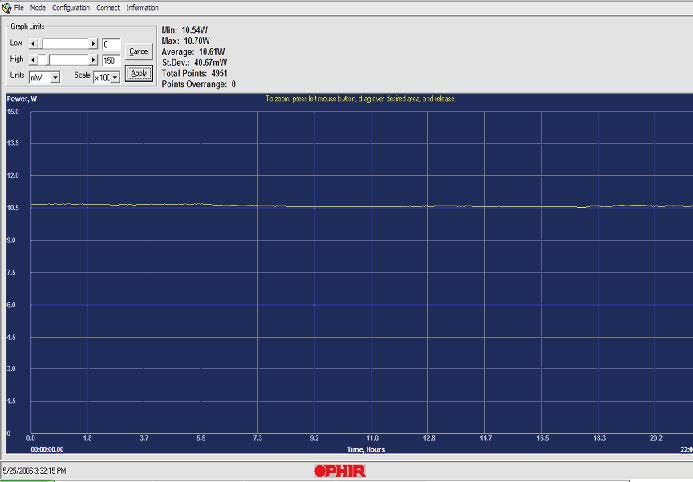
Task: Click the Low limit value field
Action: pyautogui.click(x=111, y=44)
